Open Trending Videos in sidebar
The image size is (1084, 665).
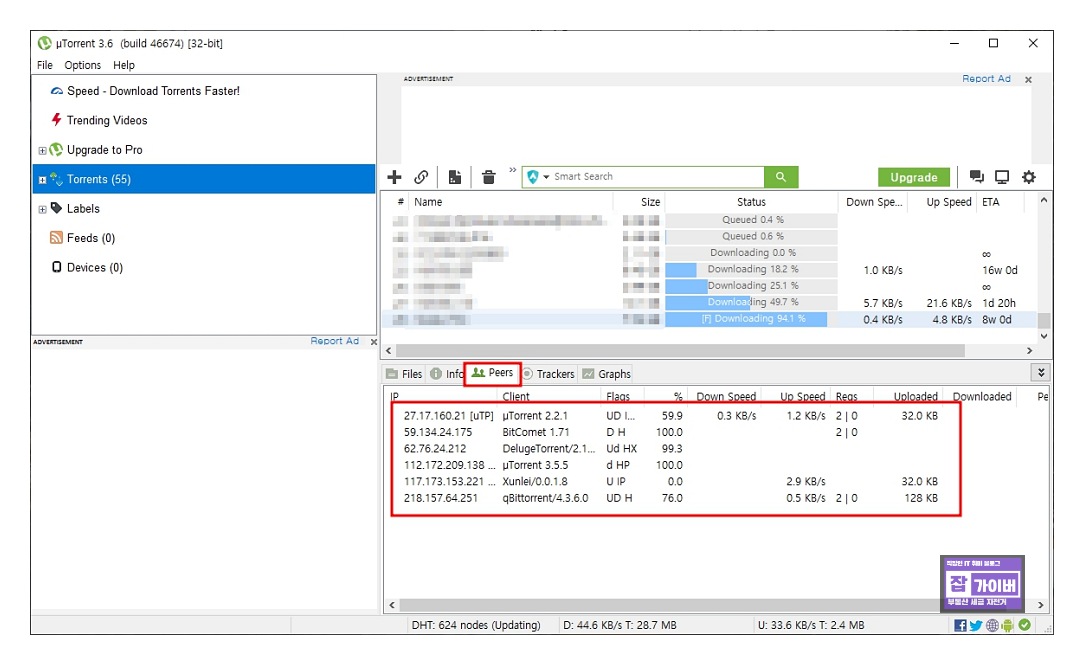pos(107,120)
